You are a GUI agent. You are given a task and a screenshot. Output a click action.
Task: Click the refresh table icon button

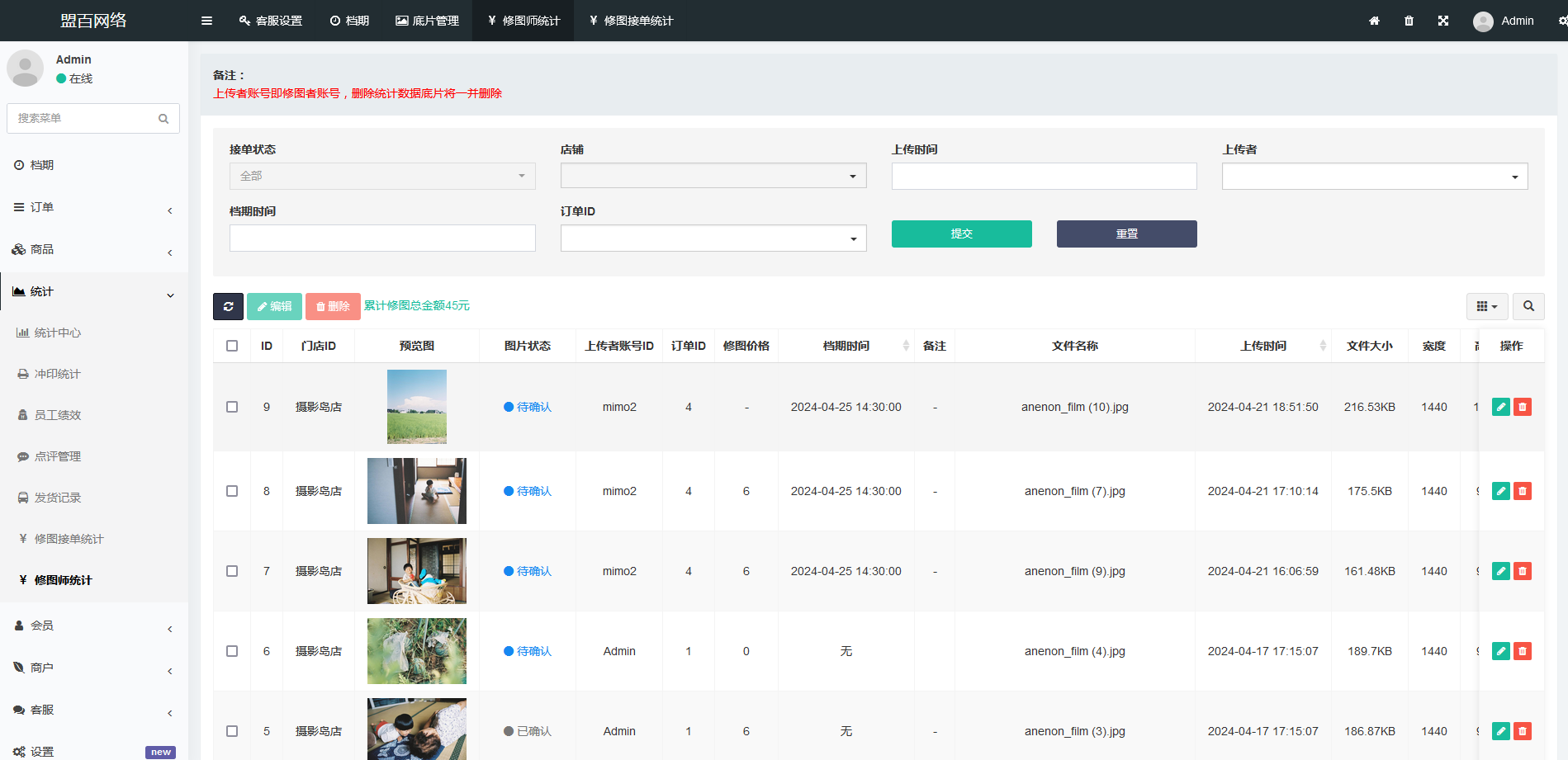[228, 306]
